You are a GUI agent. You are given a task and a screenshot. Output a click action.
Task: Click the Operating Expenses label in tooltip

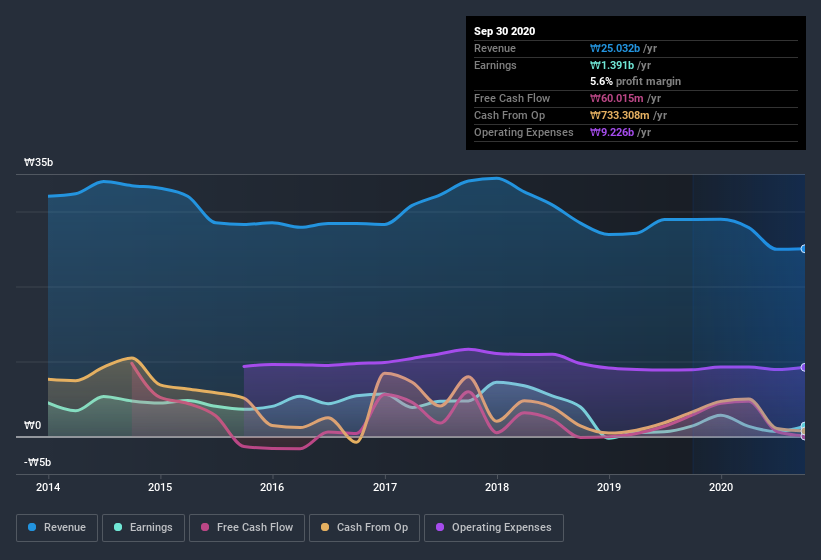pyautogui.click(x=524, y=132)
